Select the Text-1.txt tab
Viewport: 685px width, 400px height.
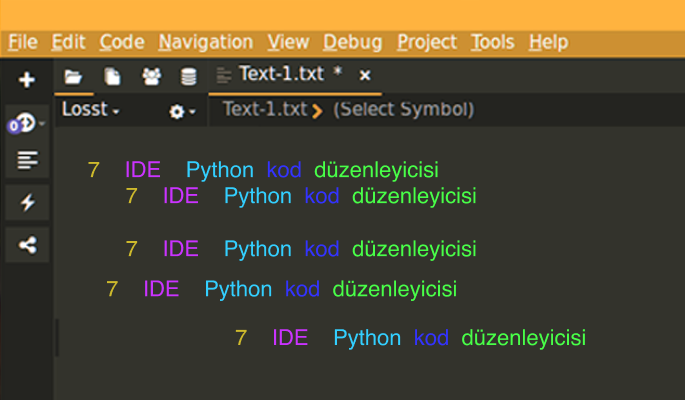coord(283,74)
